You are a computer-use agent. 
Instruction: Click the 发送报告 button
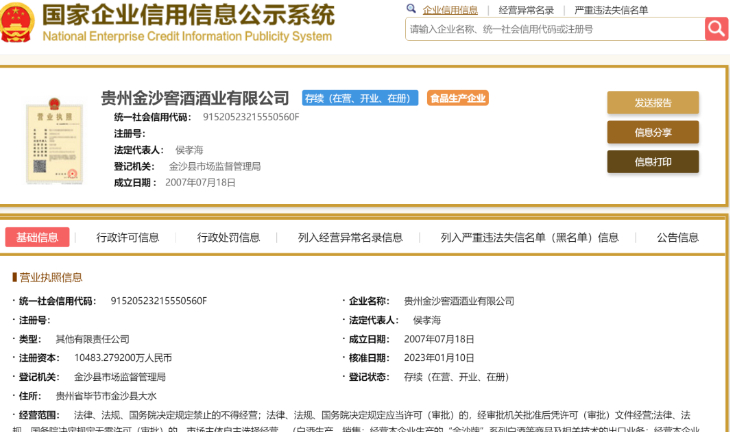653,103
